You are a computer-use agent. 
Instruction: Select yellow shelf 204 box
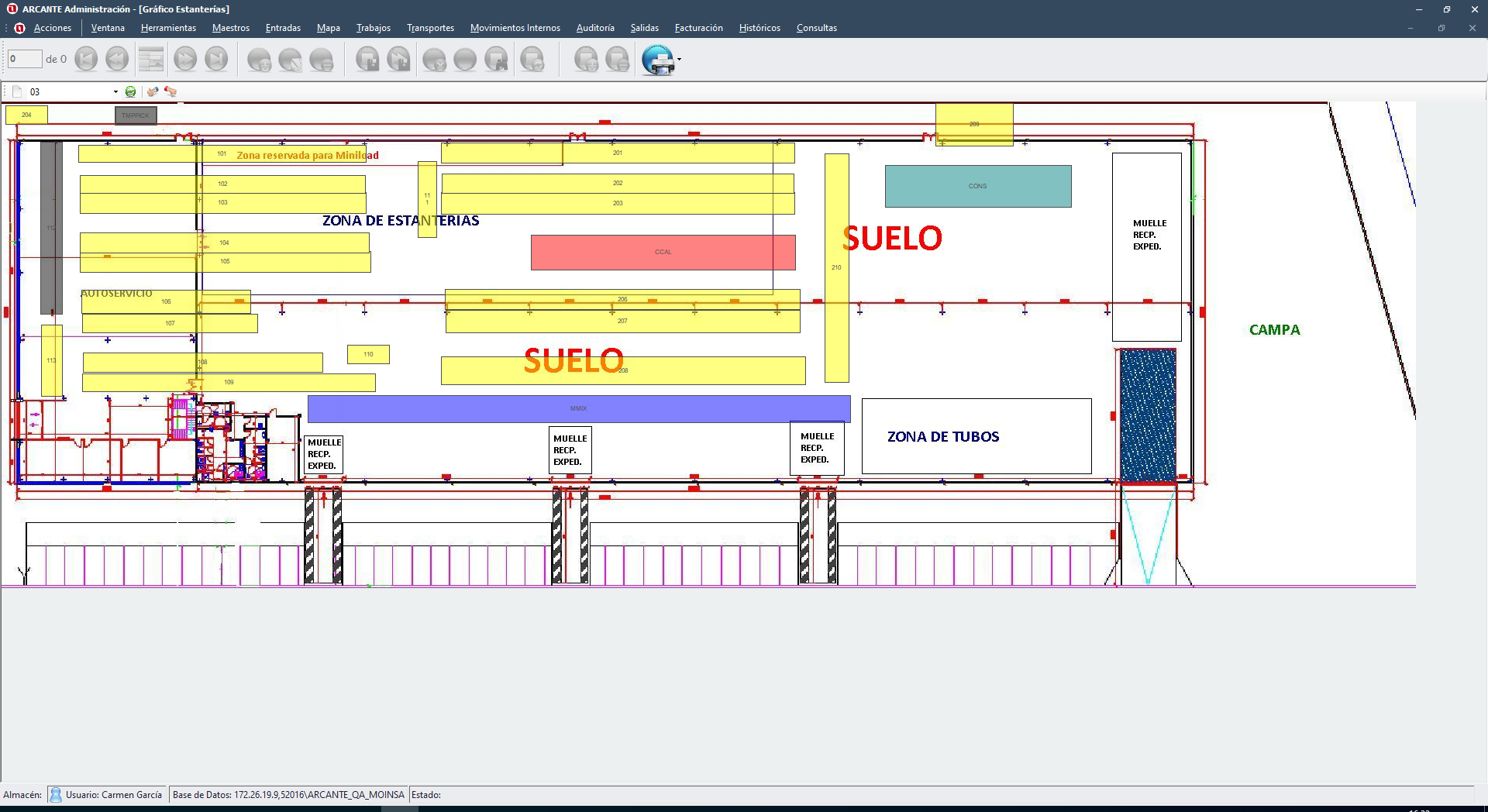point(26,115)
